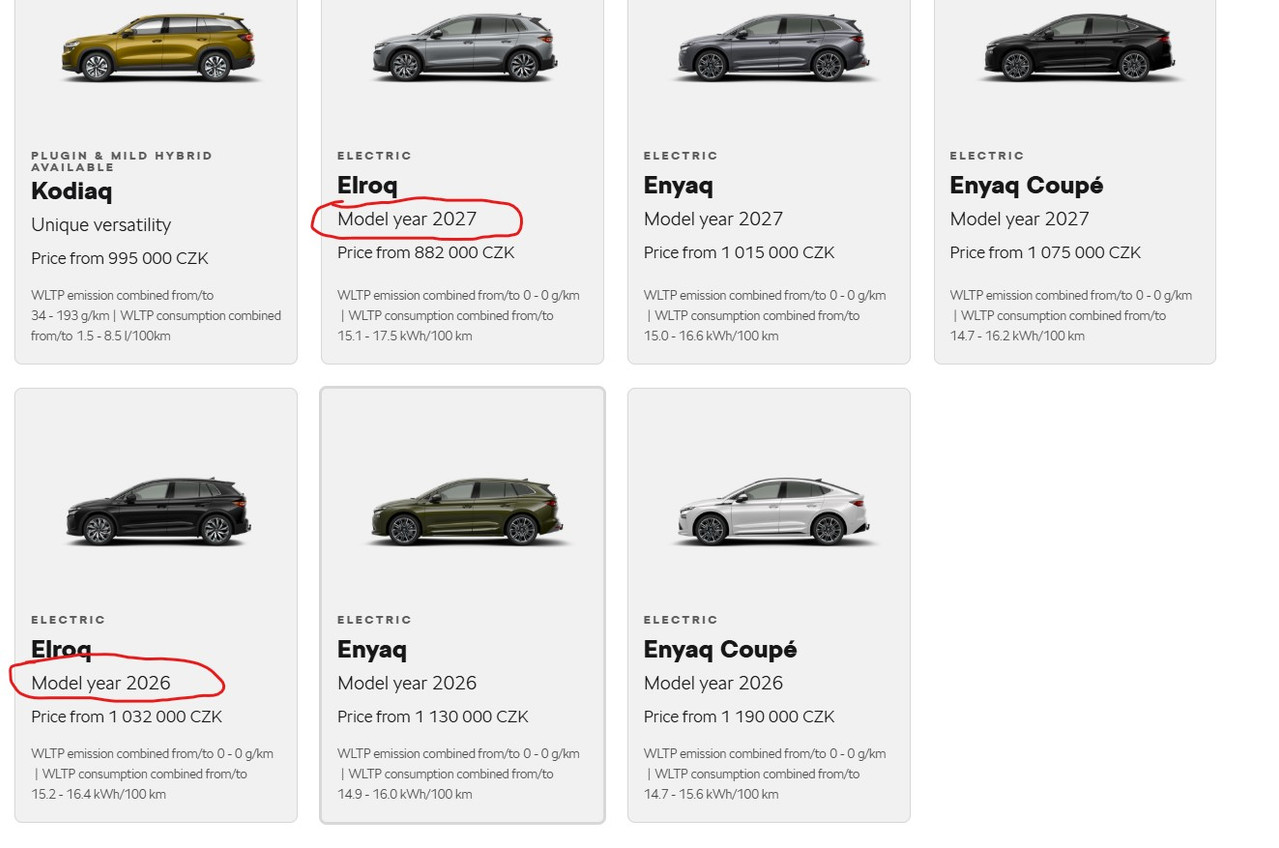This screenshot has width=1279, height=848.
Task: Click WLTP text showing 15.0 - 16.6 kWh/100 km
Action: click(x=765, y=315)
